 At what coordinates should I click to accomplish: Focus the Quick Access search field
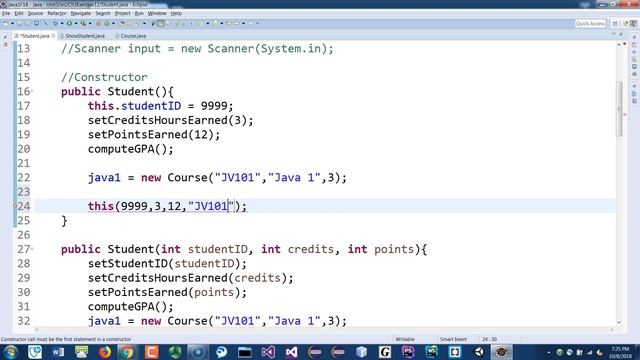590,24
